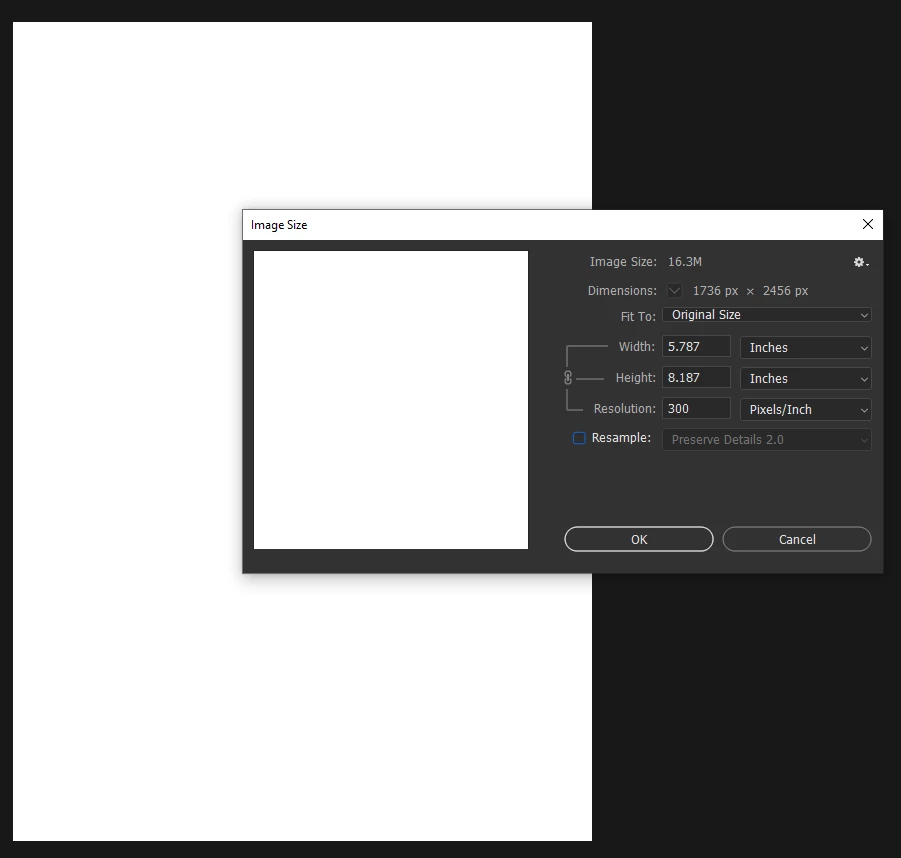Toggle the constrain proportions chain link icon
Screen dimensions: 901x858
568,378
